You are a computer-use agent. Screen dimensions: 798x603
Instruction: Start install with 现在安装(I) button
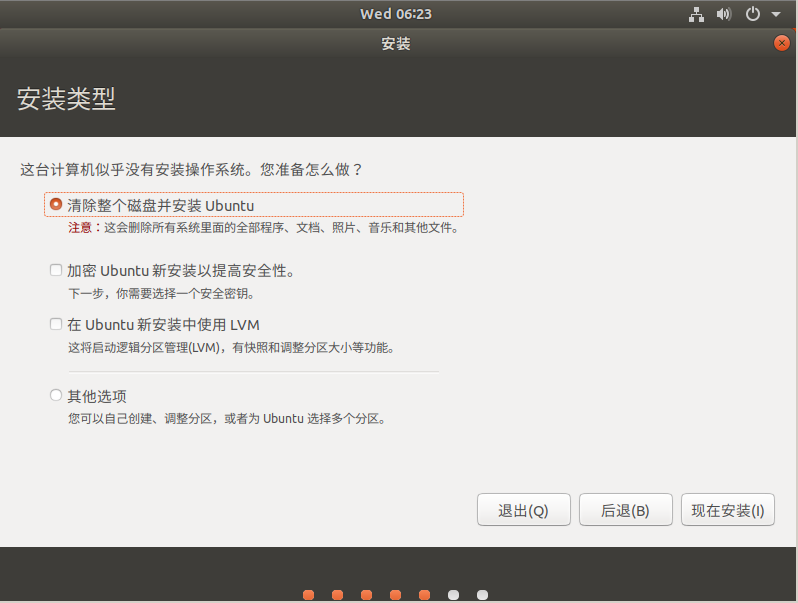728,509
